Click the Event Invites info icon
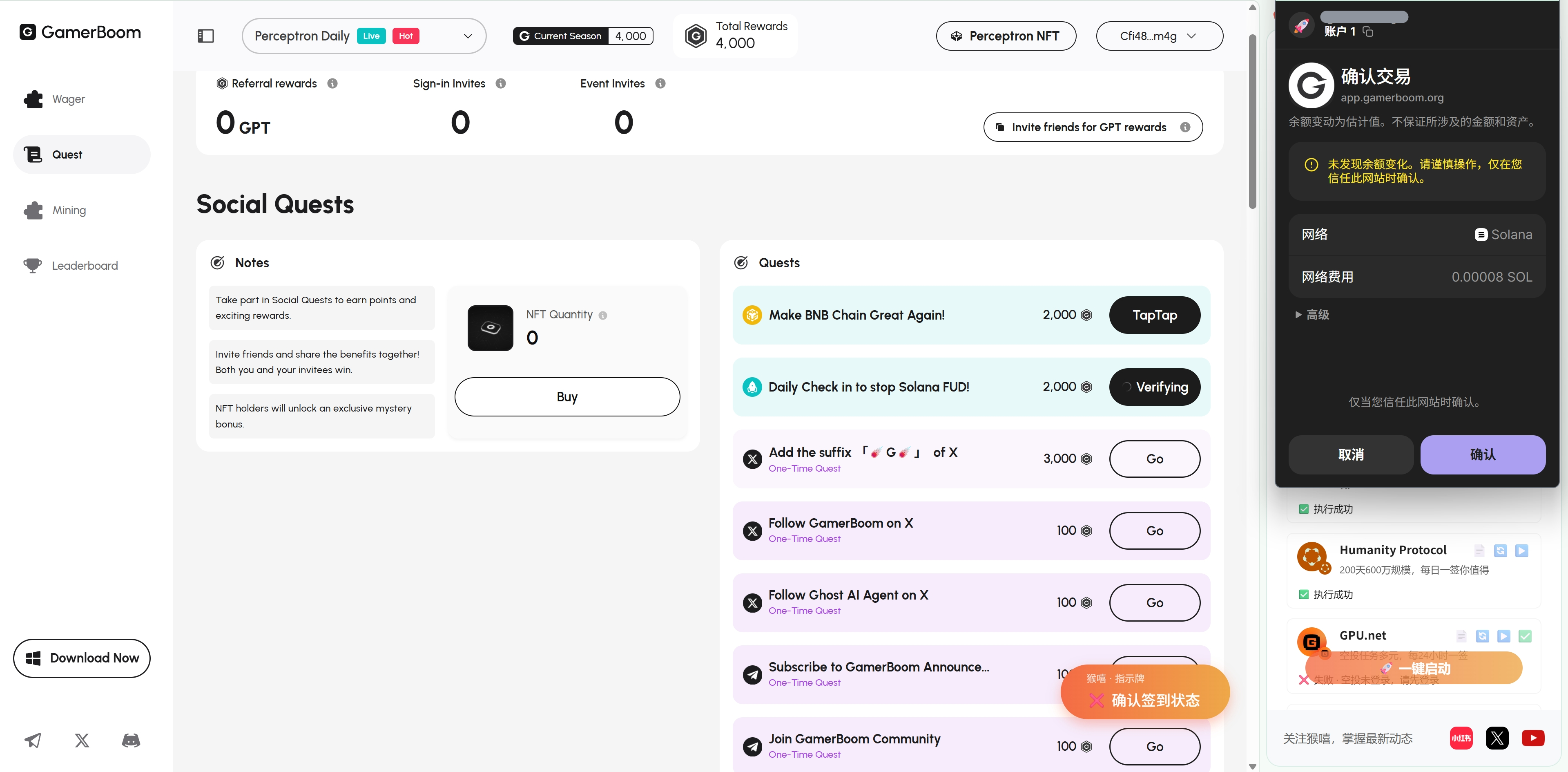1568x772 pixels. point(660,83)
